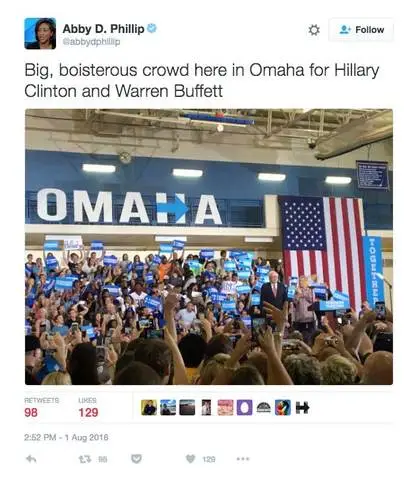This screenshot has width=416, height=480.
Task: Open Abby D. Phillip's profile picture
Action: click(40, 33)
